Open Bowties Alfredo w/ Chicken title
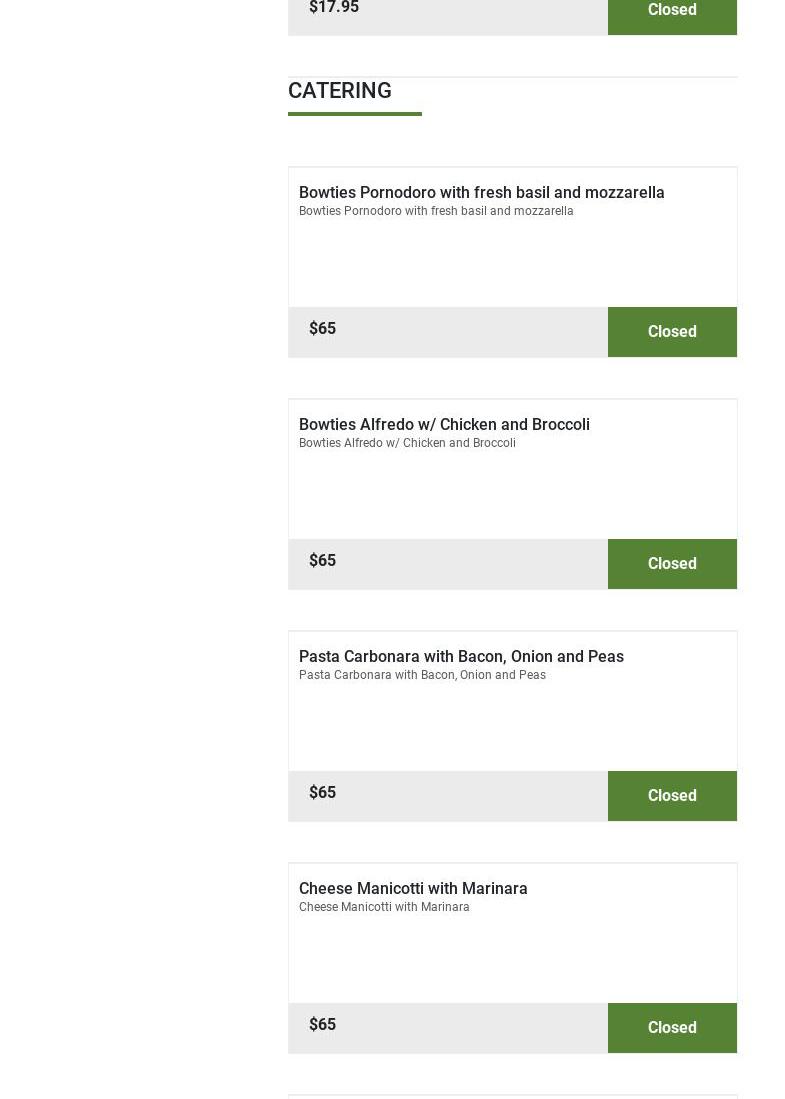 pyautogui.click(x=444, y=424)
